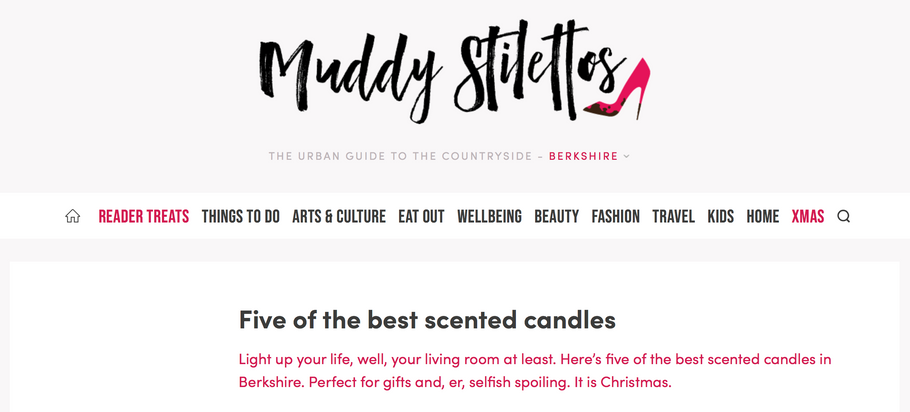Navigate to the Travel section
Viewport: 910px width, 412px height.
point(673,216)
